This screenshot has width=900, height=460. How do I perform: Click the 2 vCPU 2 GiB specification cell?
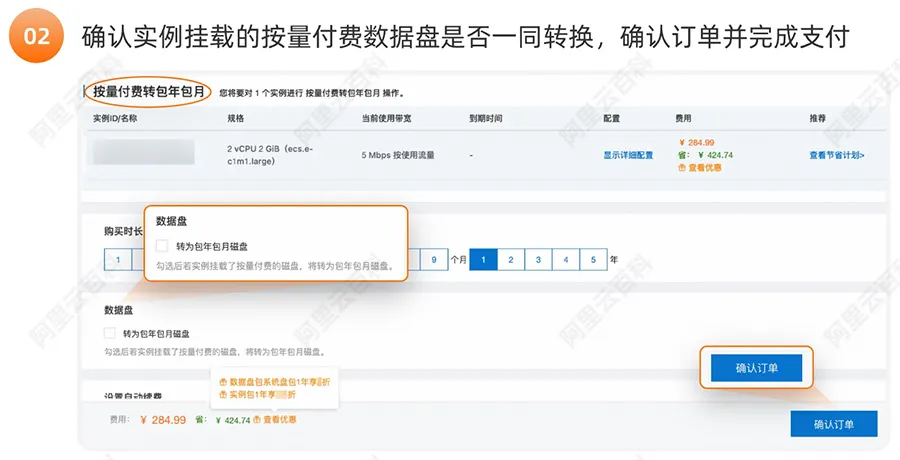tap(270, 155)
